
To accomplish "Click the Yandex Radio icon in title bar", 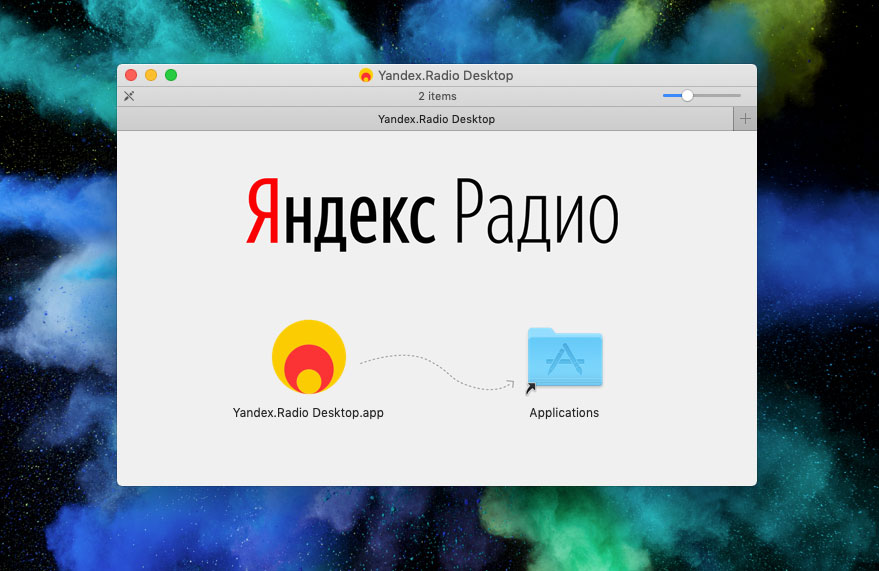I will coord(366,75).
